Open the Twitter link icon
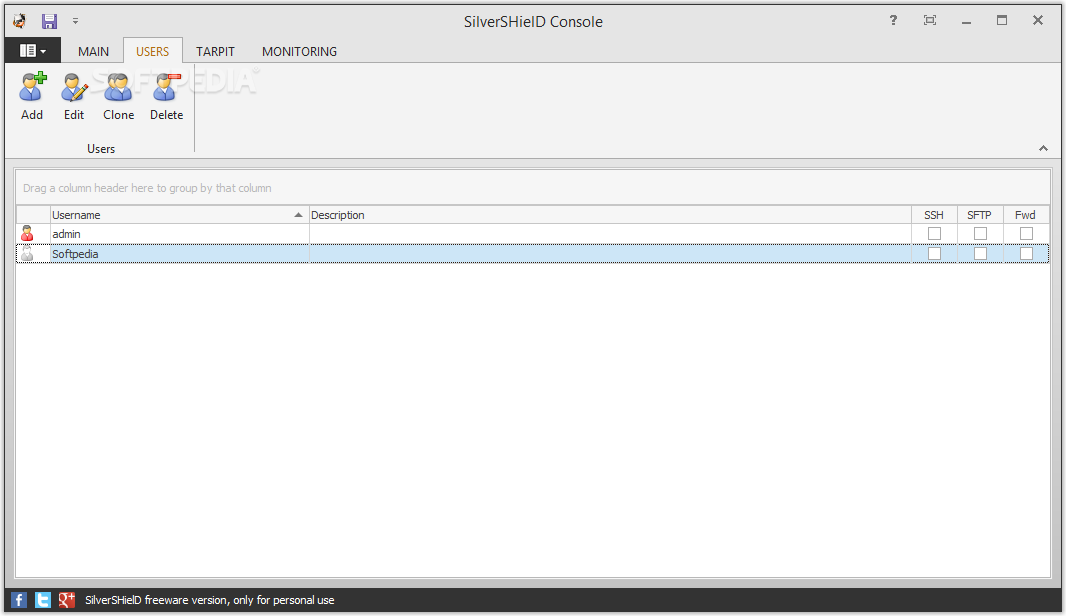The width and height of the screenshot is (1066, 616). 43,600
